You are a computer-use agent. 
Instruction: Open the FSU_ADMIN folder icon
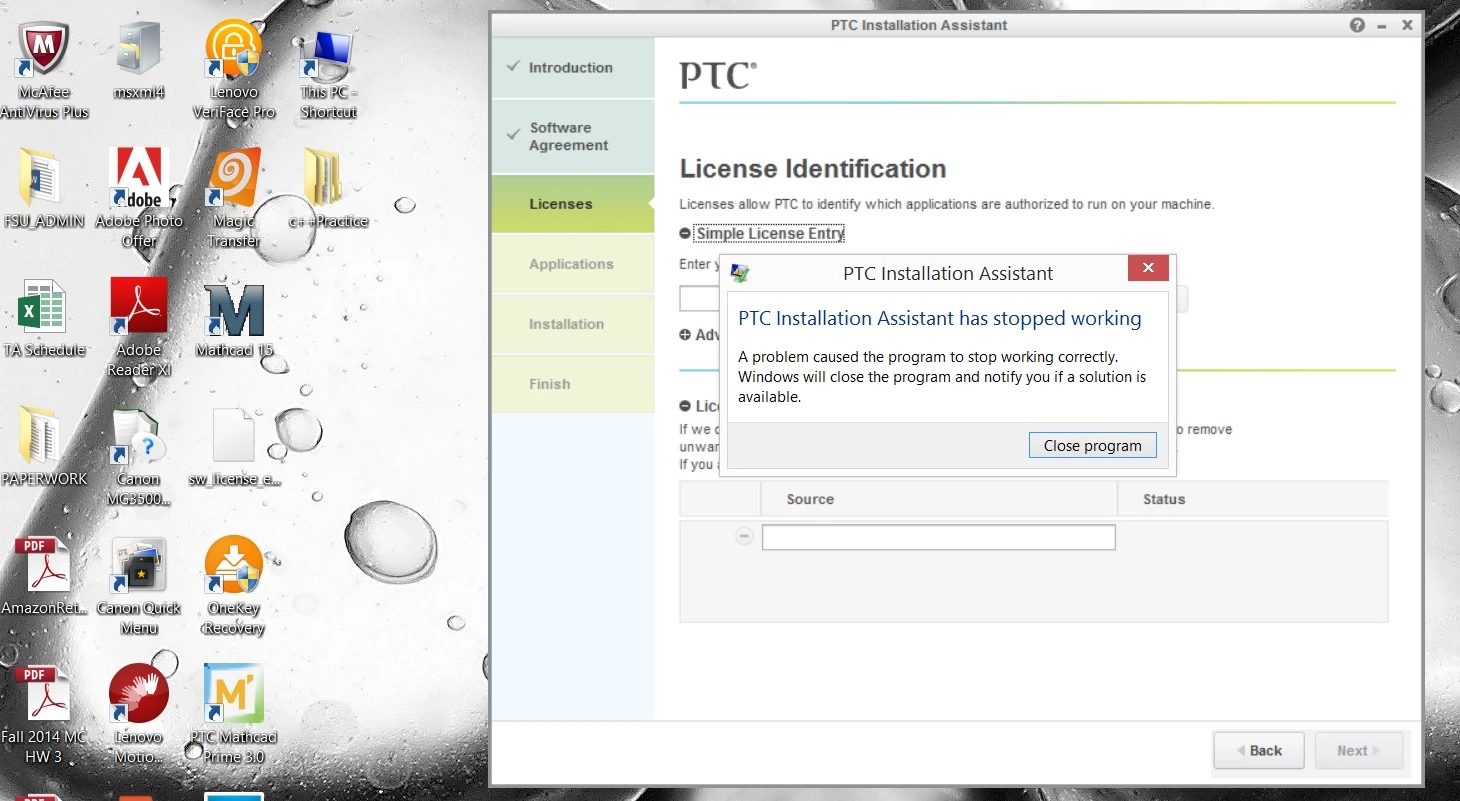tap(42, 178)
